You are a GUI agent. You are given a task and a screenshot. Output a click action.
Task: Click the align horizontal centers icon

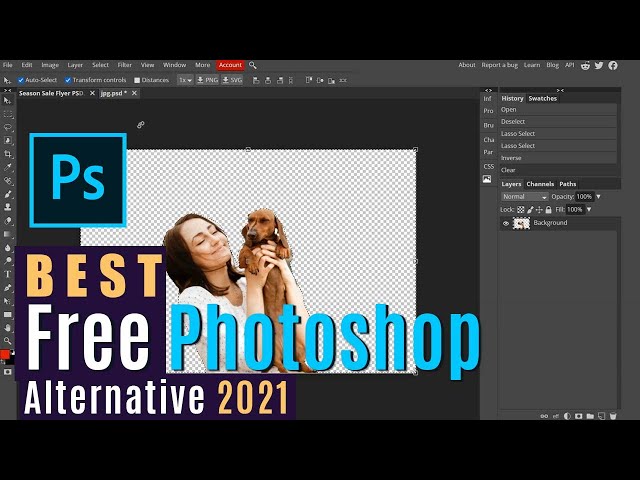coord(268,80)
